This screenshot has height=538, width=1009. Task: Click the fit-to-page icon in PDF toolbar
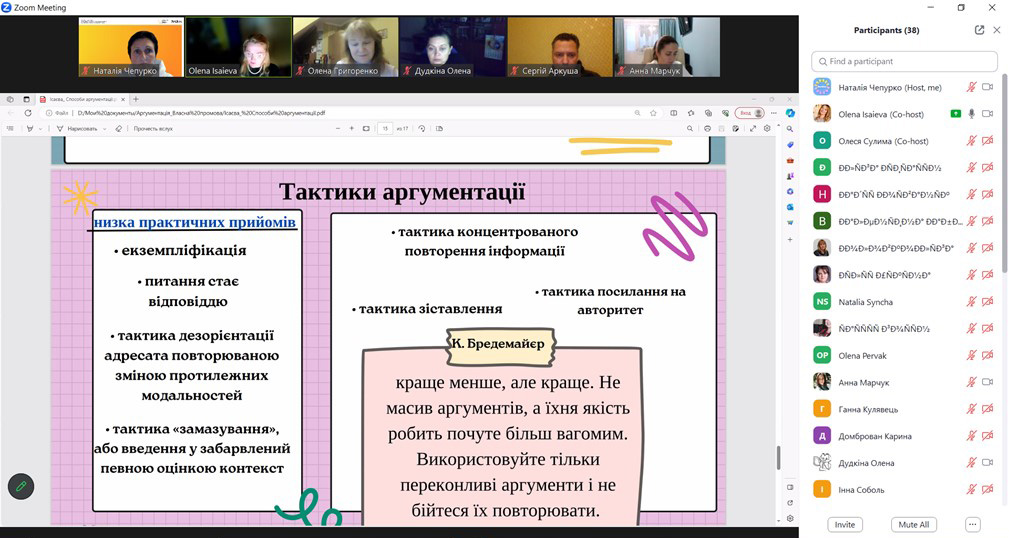[x=366, y=129]
